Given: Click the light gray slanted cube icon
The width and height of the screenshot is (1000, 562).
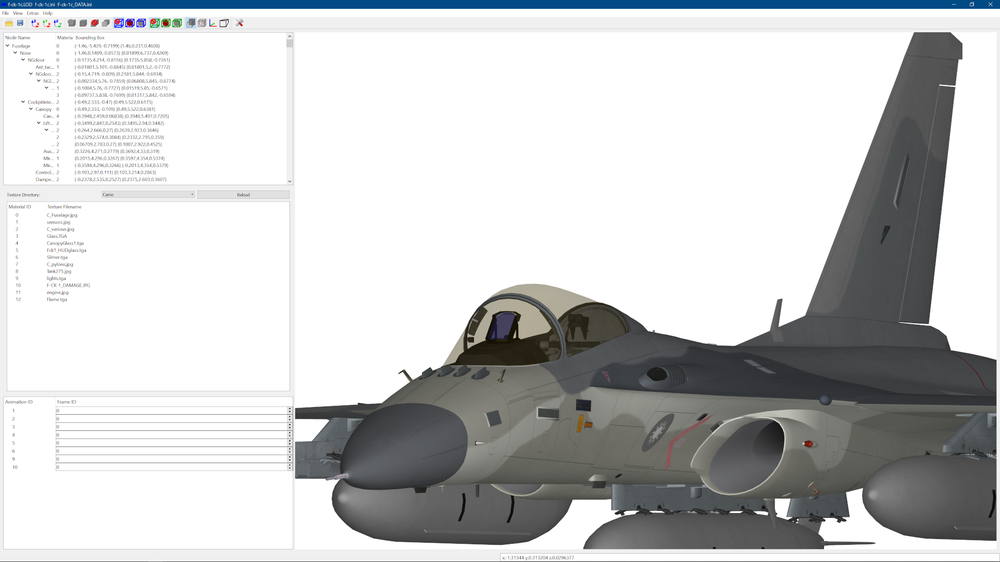Looking at the screenshot, I should (106, 23).
